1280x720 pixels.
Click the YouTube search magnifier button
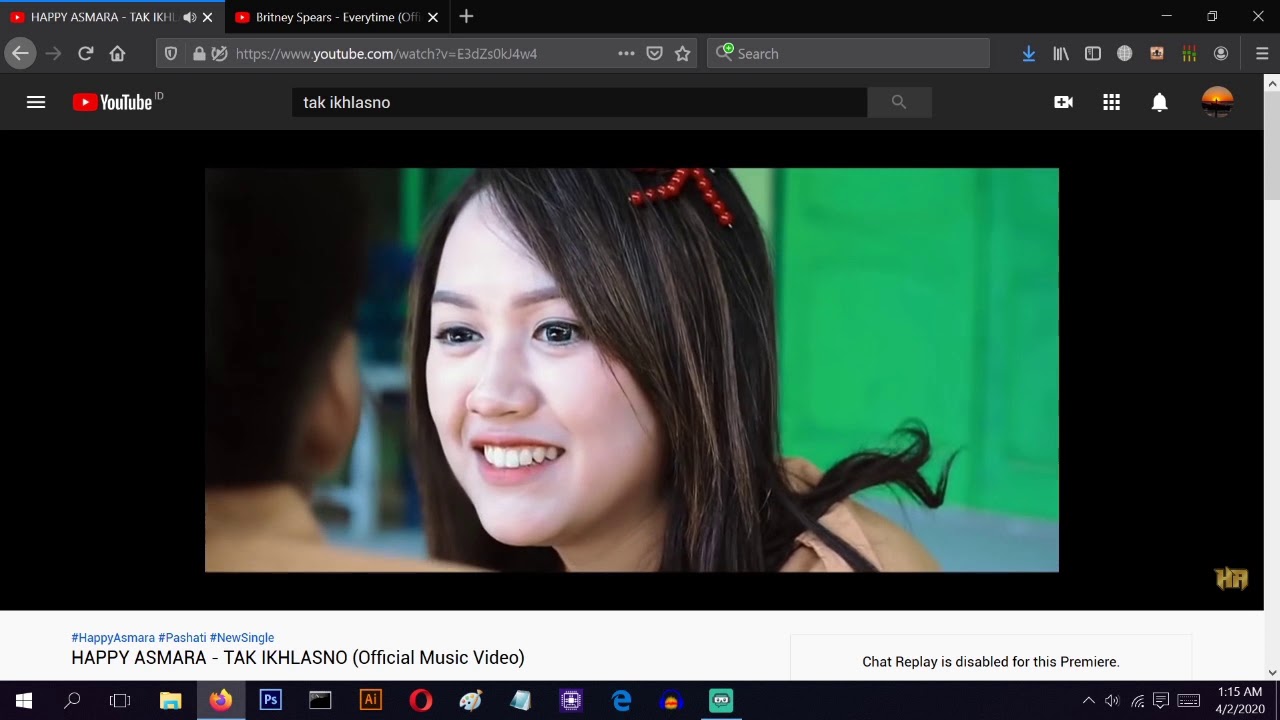point(899,102)
